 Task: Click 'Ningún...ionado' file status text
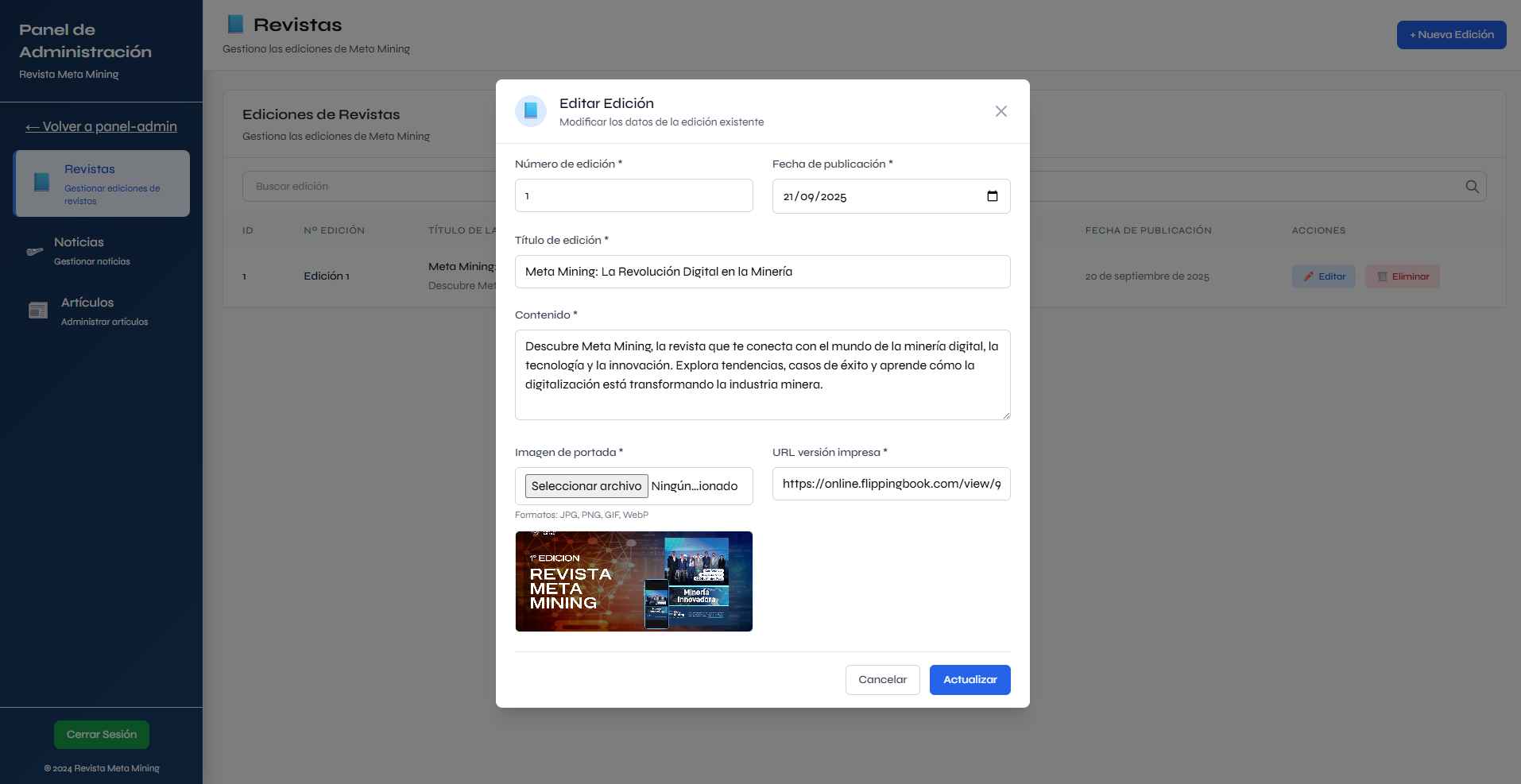coord(695,486)
